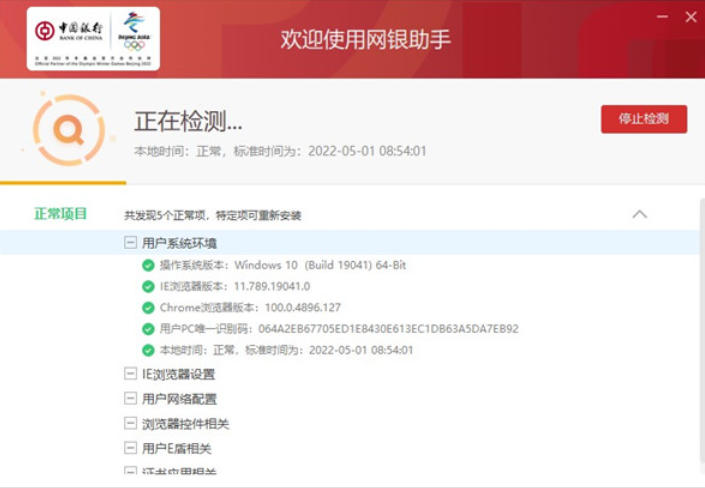Image resolution: width=705 pixels, height=488 pixels.
Task: Click the orange detection progress bar
Action: (63, 183)
